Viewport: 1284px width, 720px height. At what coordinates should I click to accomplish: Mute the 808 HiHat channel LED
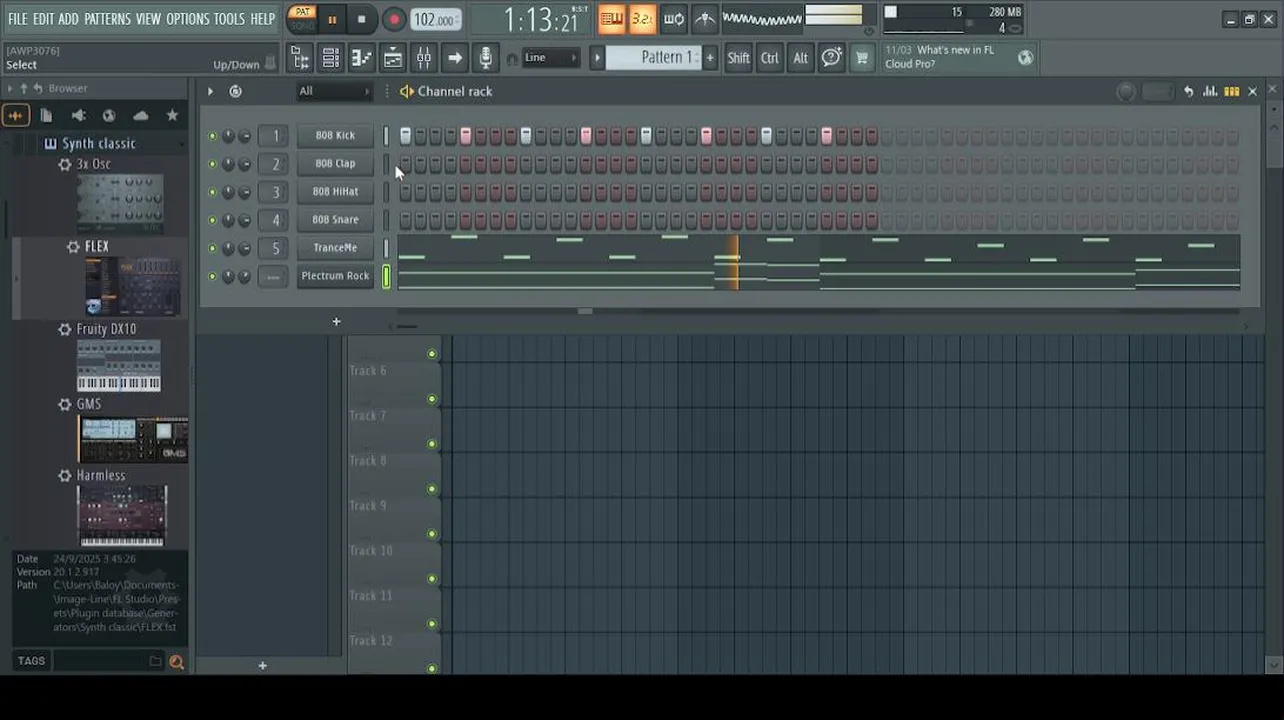(x=212, y=191)
